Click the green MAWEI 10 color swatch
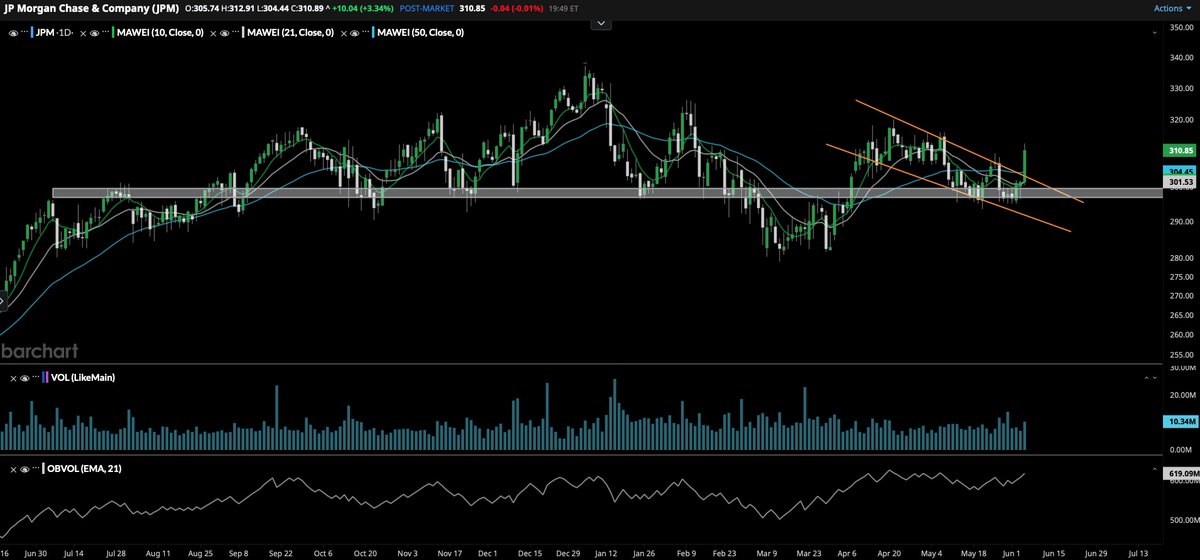 point(113,33)
